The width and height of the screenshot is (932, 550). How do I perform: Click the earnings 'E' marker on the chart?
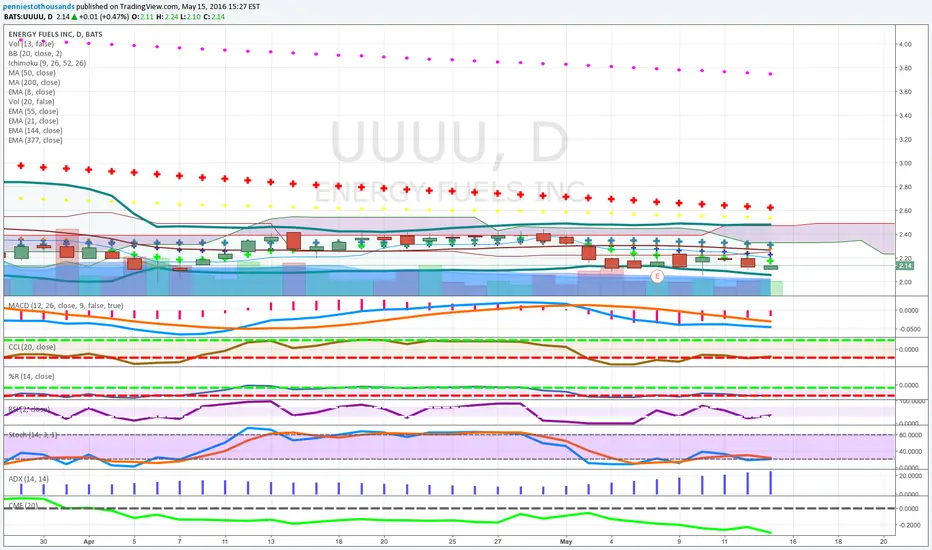coord(657,276)
